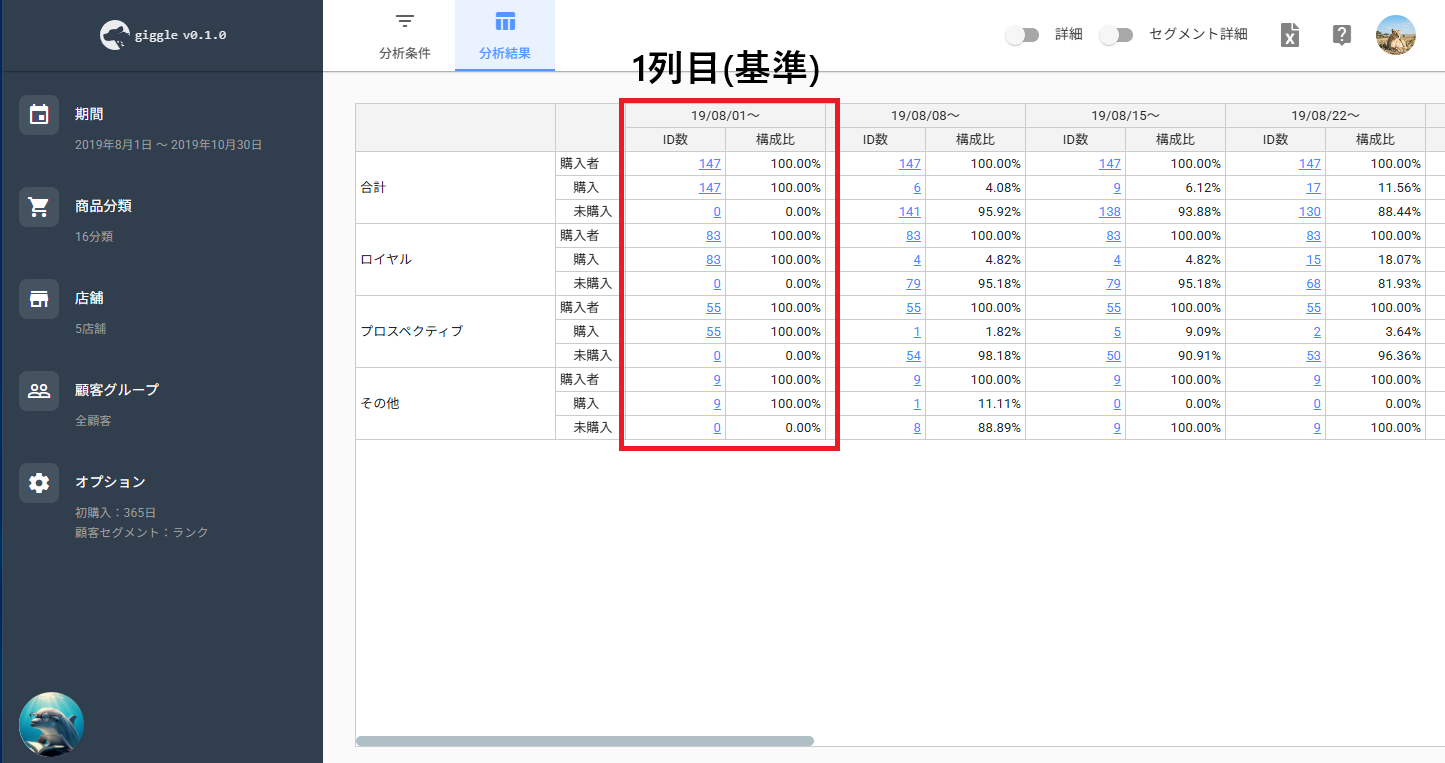Screen dimensions: 1445x763
Task: Export results with the Excel file icon
Action: pyautogui.click(x=1290, y=35)
